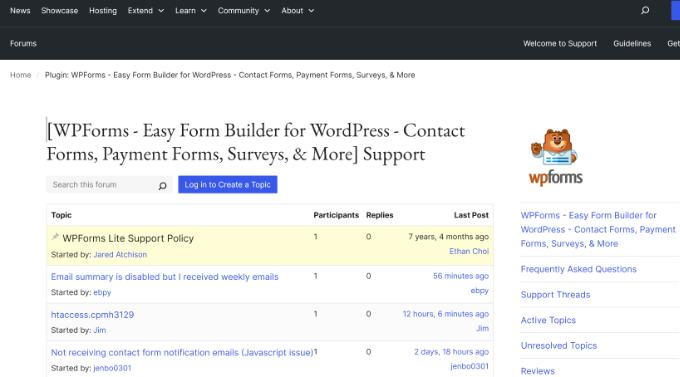Image resolution: width=680 pixels, height=377 pixels.
Task: Open jenbo0301 last post author link
Action: [x=470, y=366]
